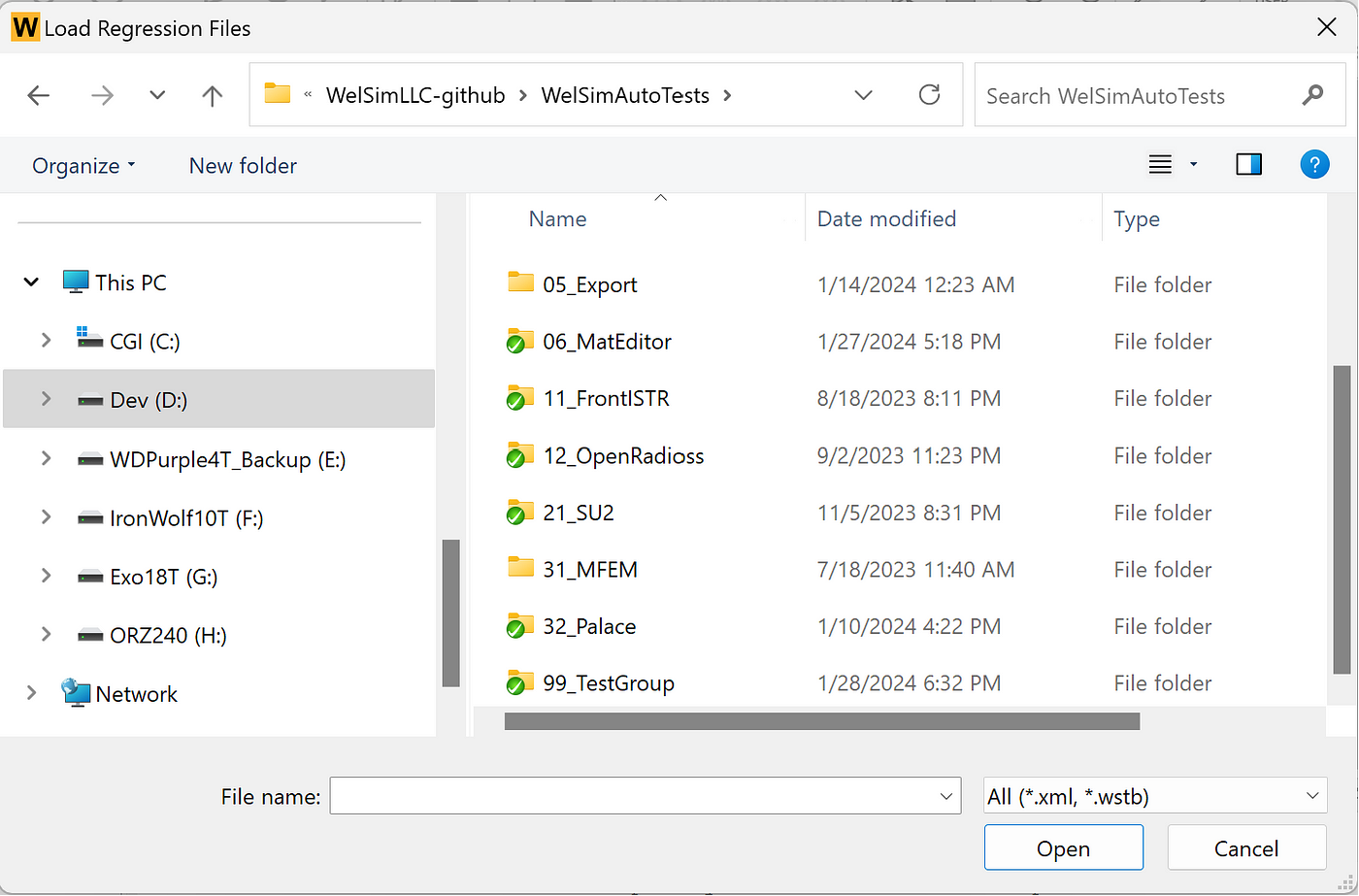
Task: Expand the IronWolf10T (F:) drive node
Action: 46,517
